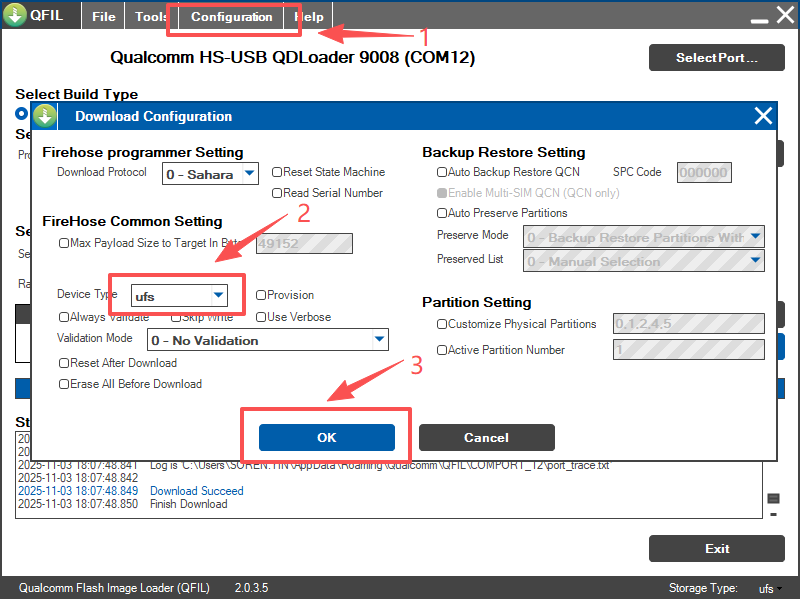The height and width of the screenshot is (599, 800).
Task: Open Storage Type dropdown in status bar
Action: [767, 588]
